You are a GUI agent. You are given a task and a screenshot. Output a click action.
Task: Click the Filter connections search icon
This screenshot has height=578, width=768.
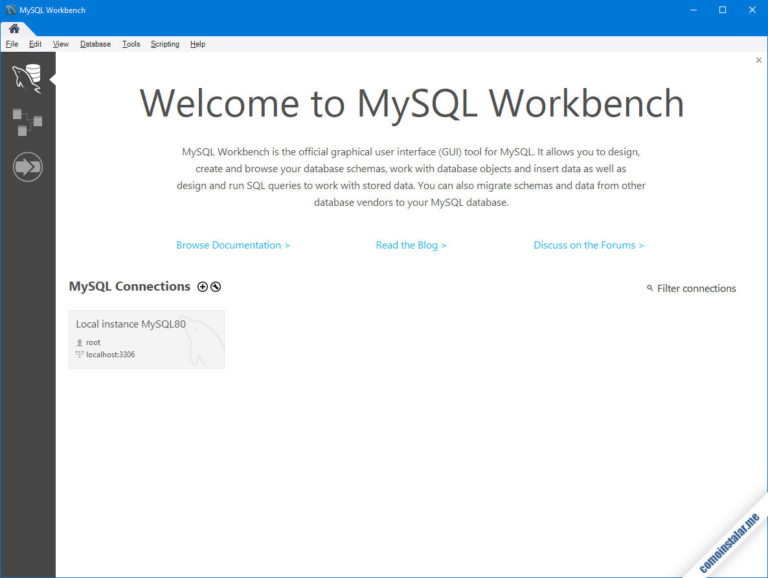pyautogui.click(x=649, y=288)
